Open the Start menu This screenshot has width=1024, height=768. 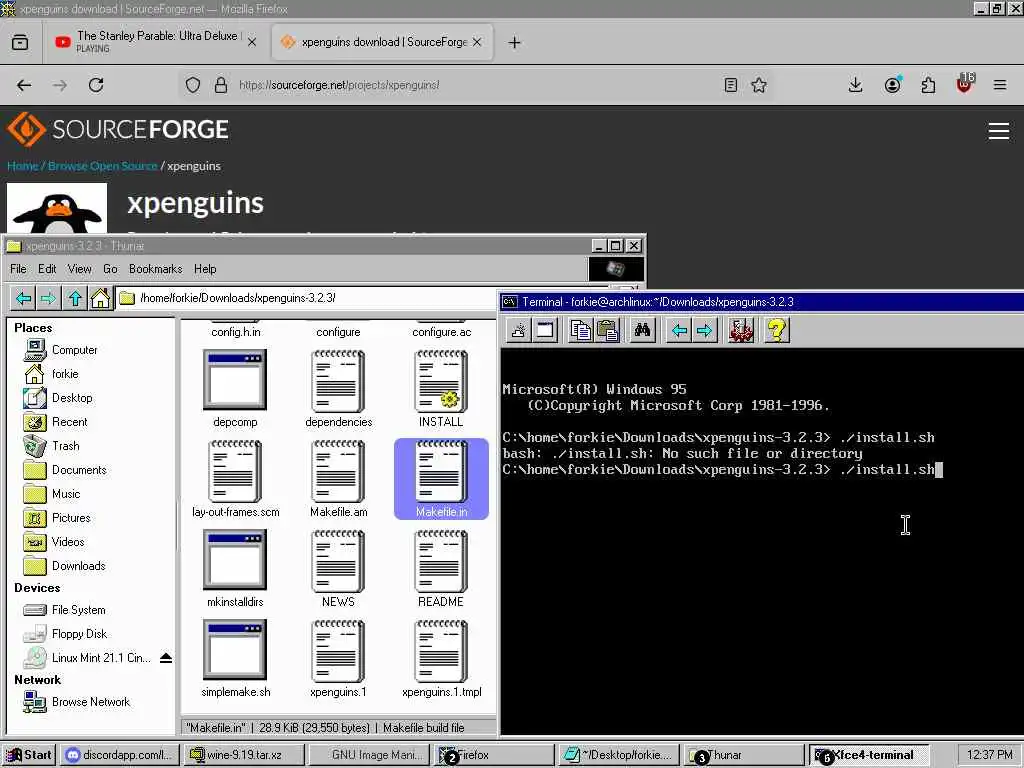pyautogui.click(x=29, y=755)
